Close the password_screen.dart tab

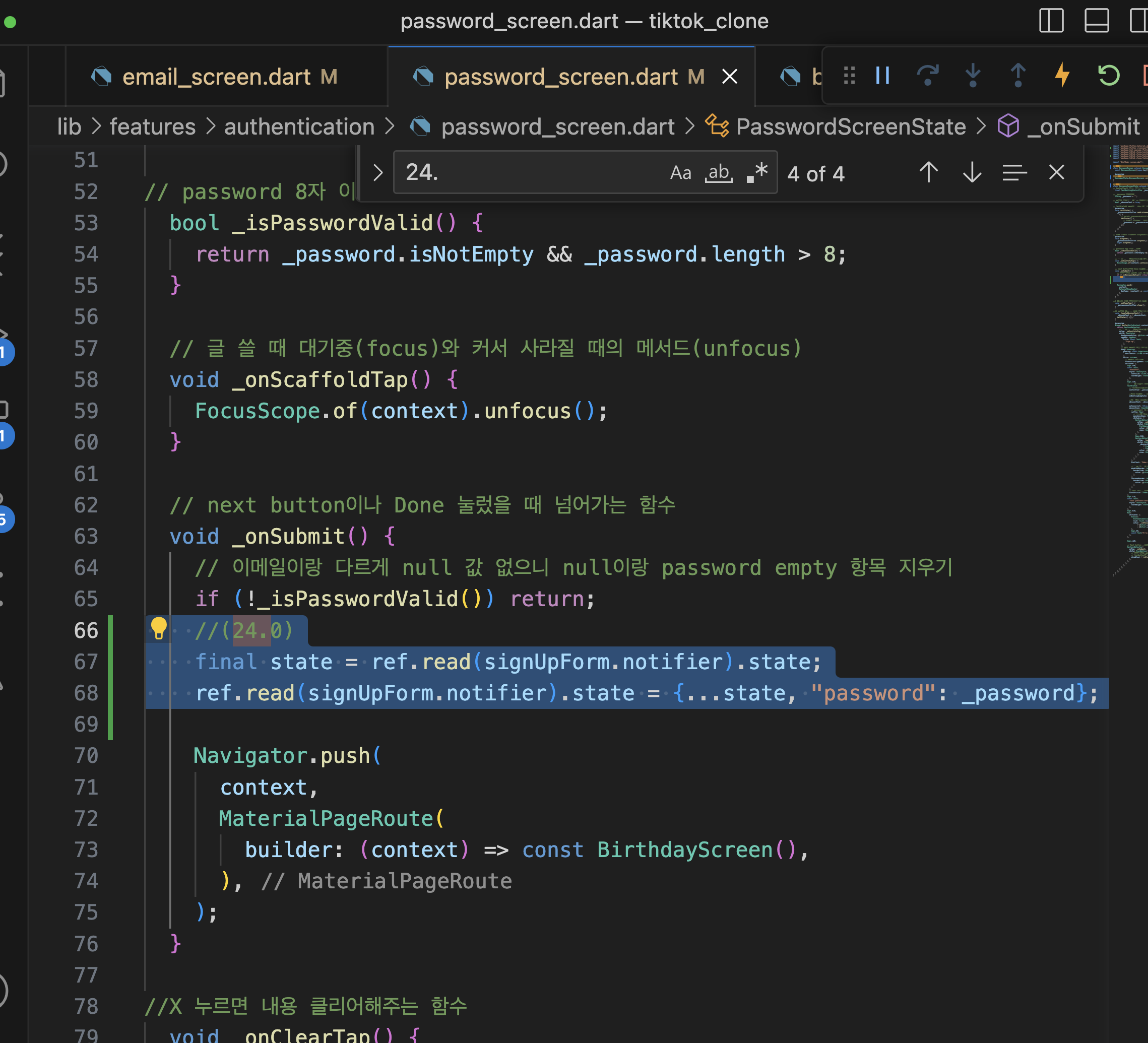tap(729, 77)
